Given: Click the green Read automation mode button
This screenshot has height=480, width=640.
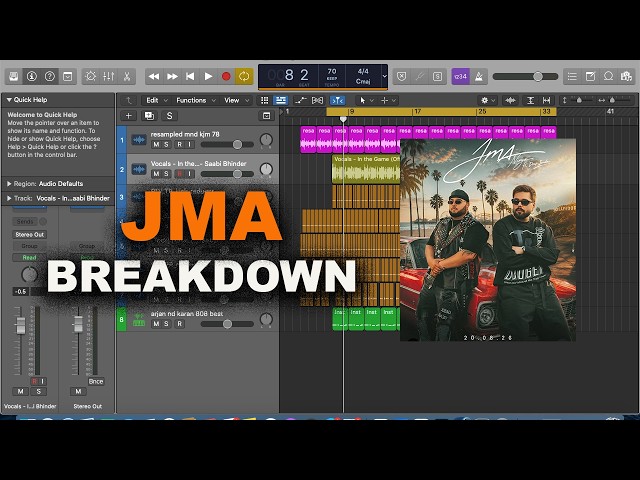Looking at the screenshot, I should click(29, 258).
